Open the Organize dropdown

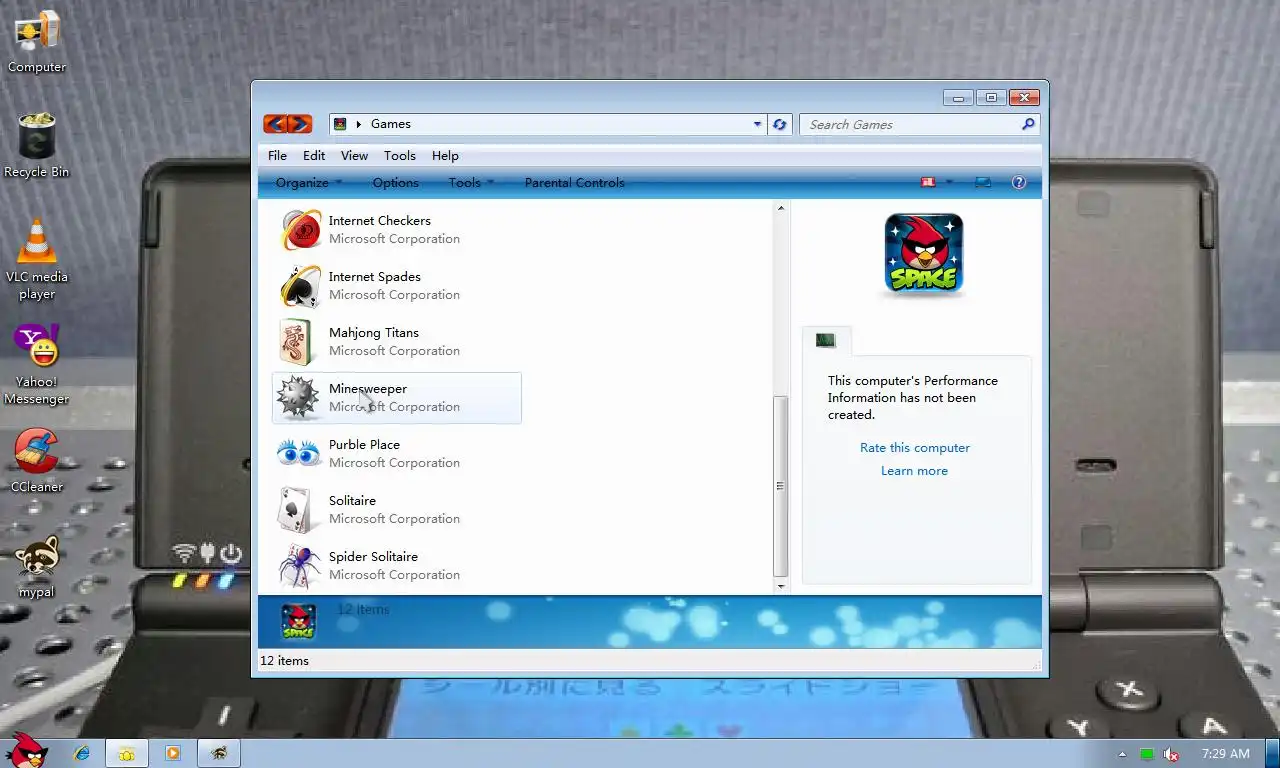coord(309,182)
